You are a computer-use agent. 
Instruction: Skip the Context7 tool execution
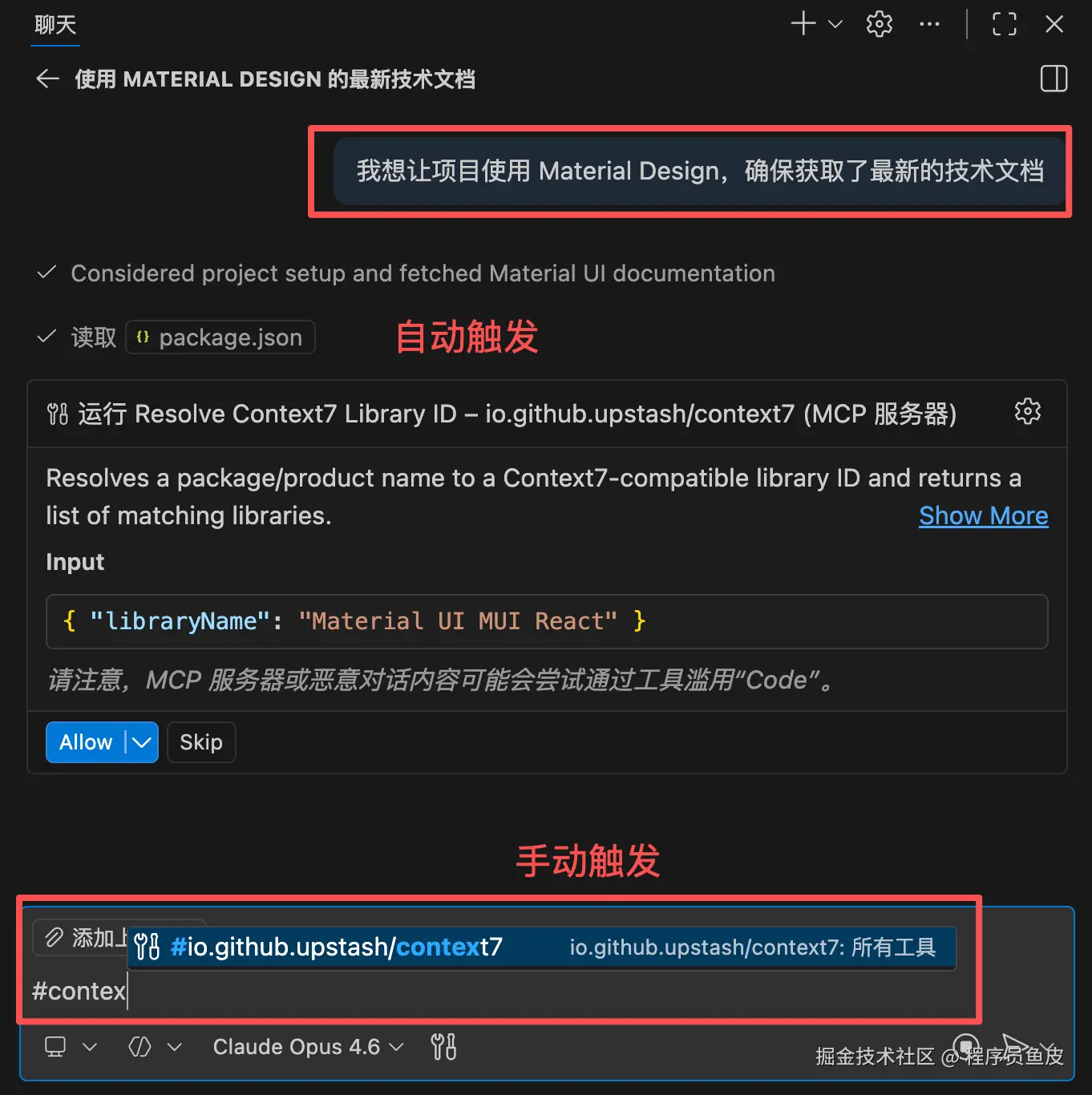click(201, 742)
